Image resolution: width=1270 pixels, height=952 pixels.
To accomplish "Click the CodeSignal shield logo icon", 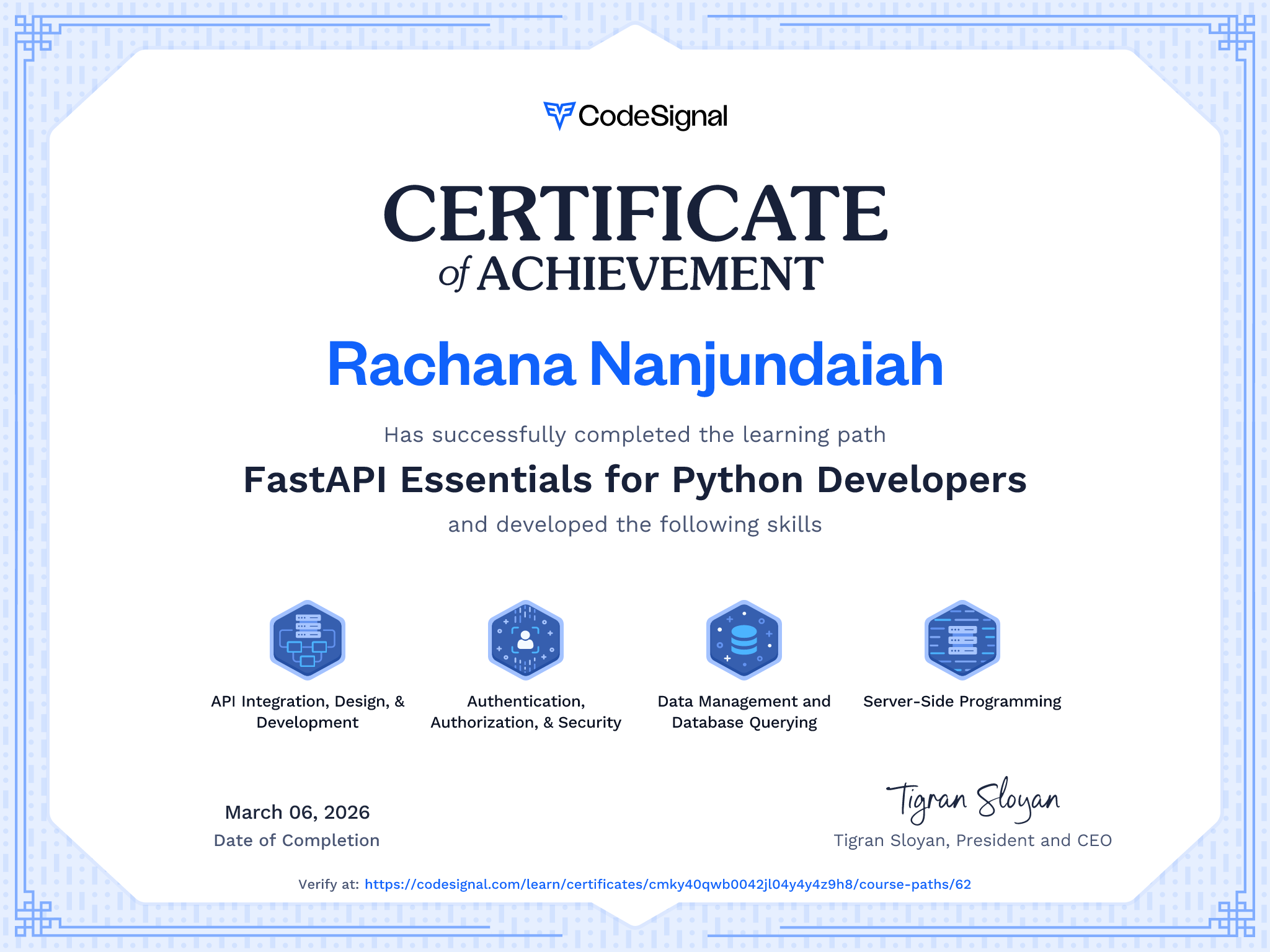I will click(559, 116).
